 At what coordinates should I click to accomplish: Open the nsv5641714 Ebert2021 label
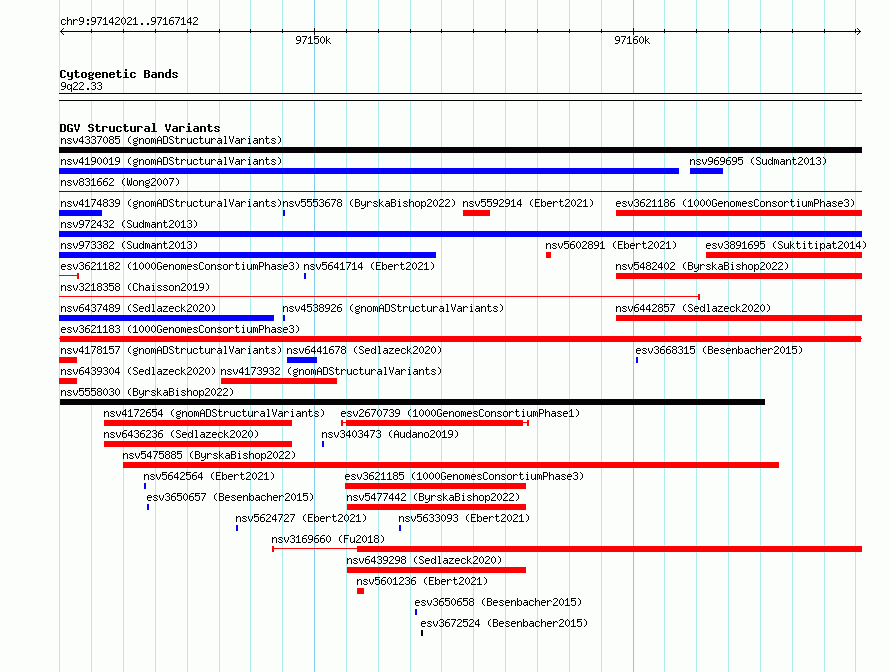[369, 266]
